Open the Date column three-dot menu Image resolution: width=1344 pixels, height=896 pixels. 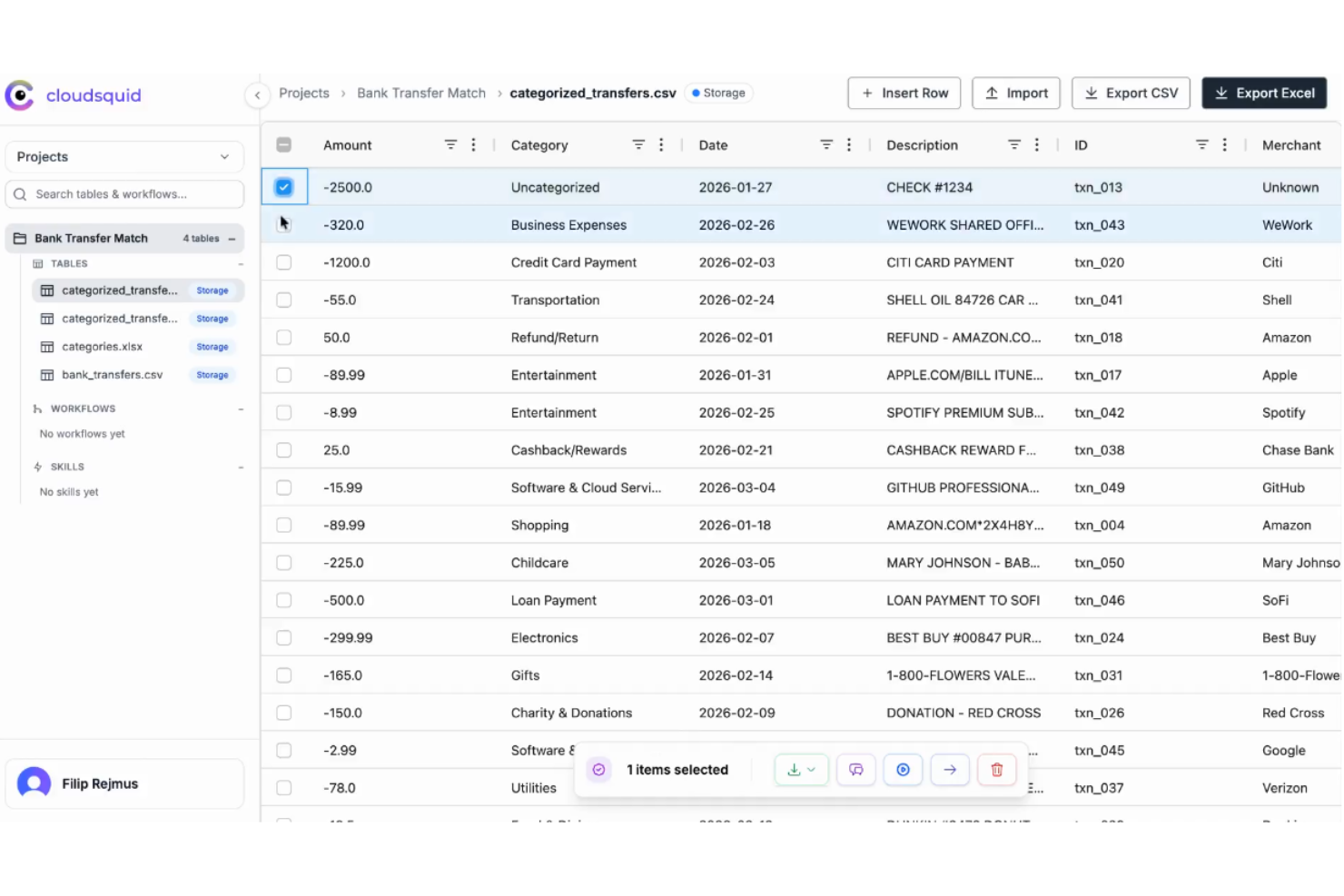849,144
